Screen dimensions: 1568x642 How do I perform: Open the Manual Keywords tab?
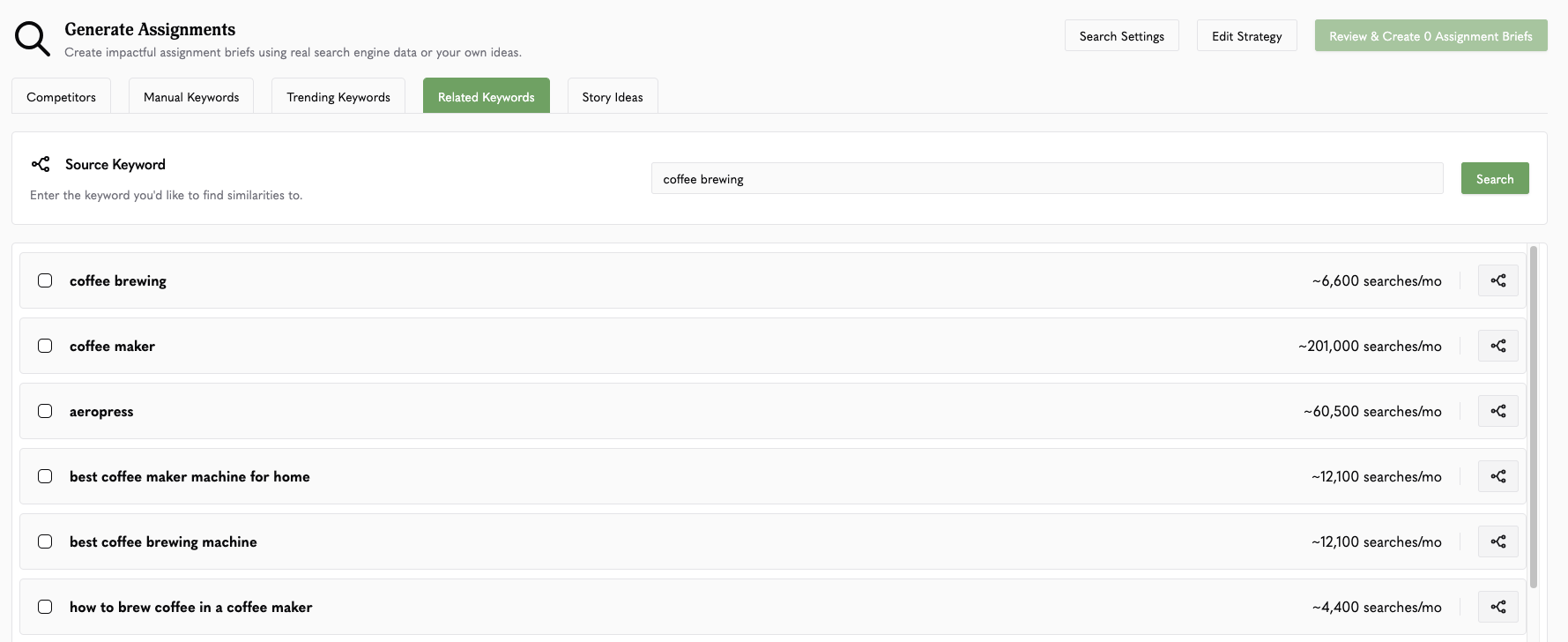click(x=191, y=96)
